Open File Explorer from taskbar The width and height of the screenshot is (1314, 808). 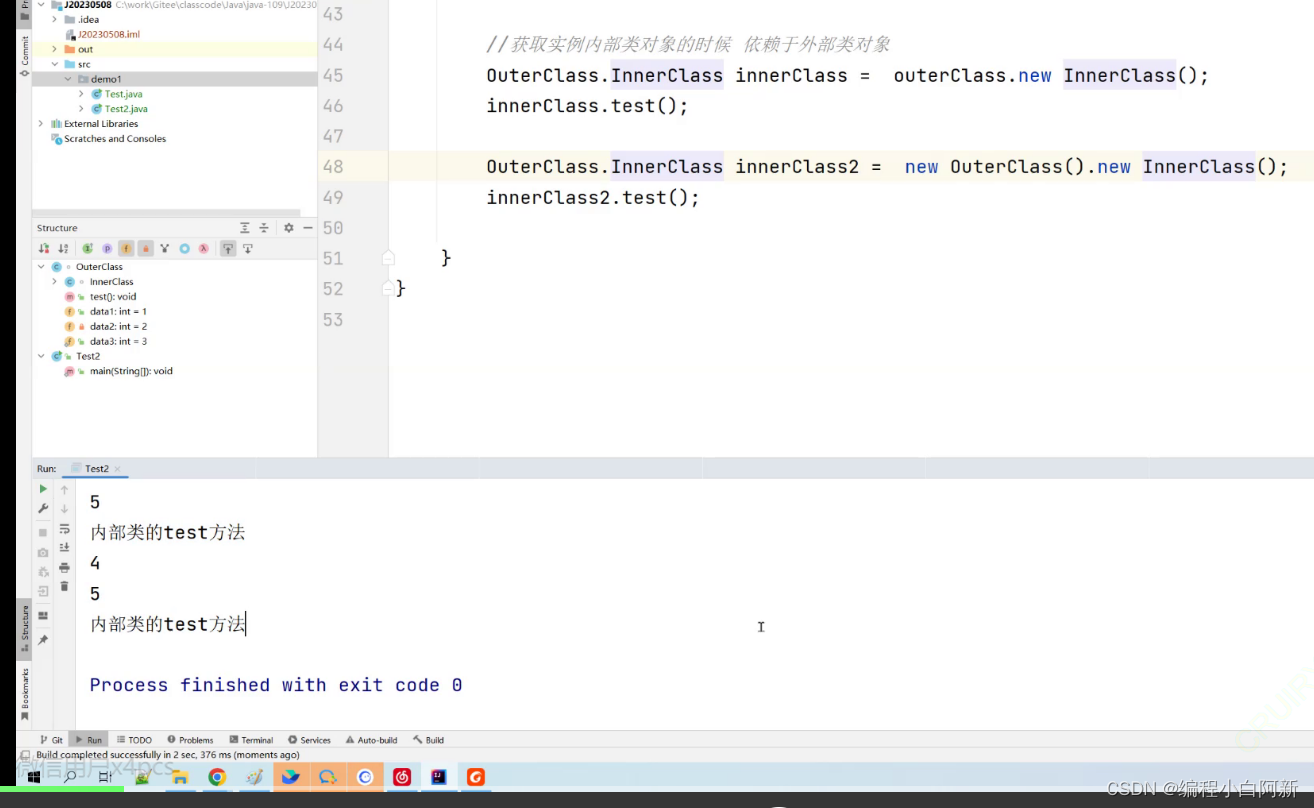pos(180,777)
